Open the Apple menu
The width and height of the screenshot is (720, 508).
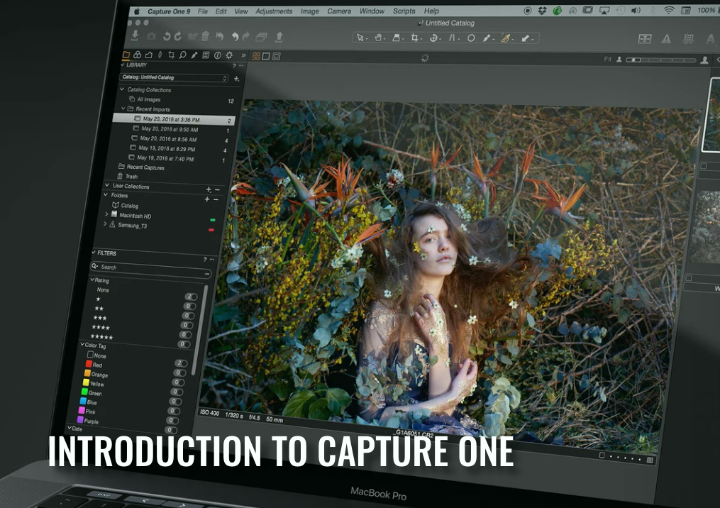click(x=136, y=11)
